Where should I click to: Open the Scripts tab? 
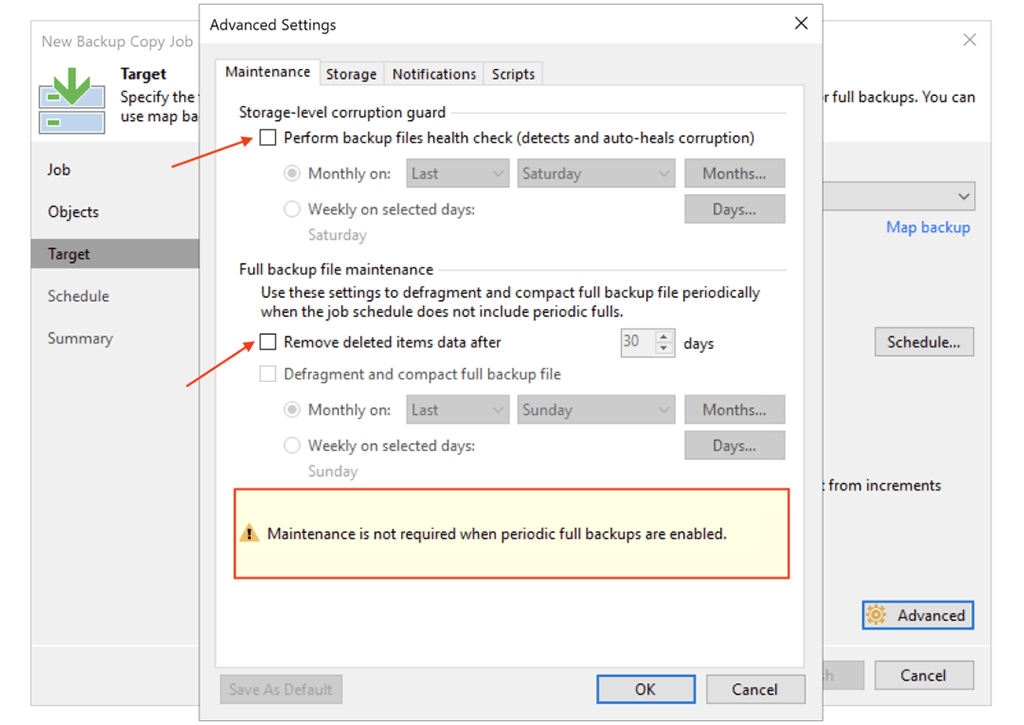[513, 74]
